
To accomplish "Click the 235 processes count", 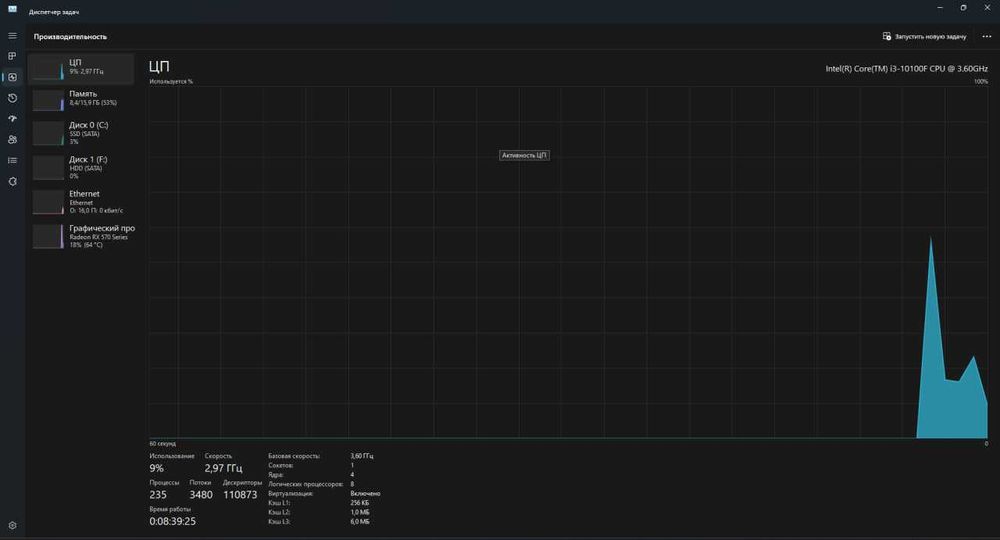I will click(158, 495).
